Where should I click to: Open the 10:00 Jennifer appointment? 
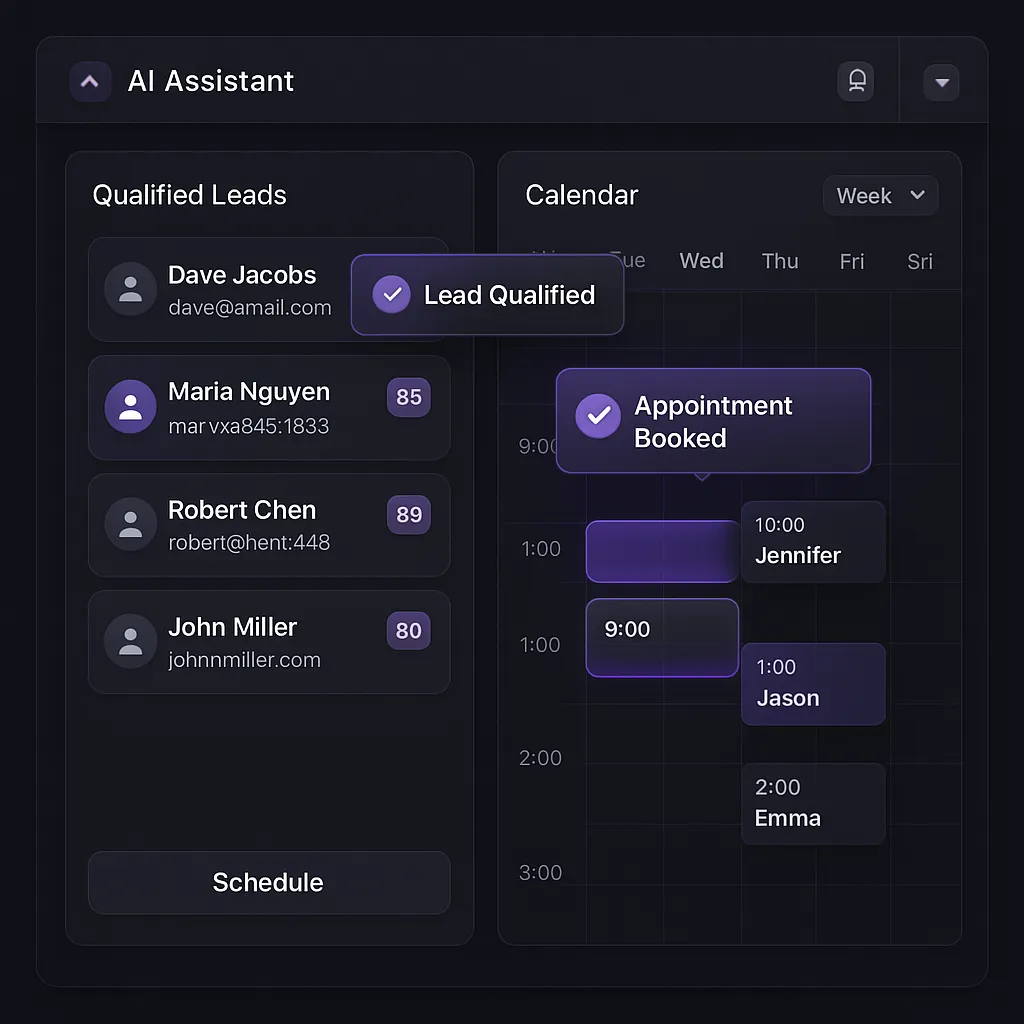point(812,541)
